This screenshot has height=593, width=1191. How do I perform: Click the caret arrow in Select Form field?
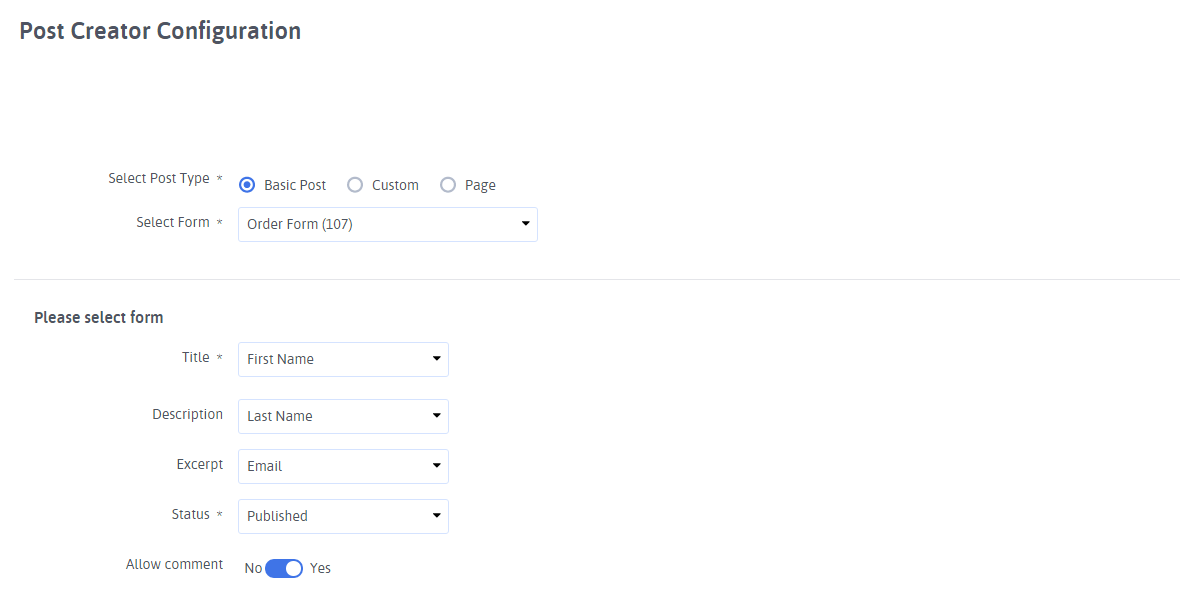point(525,224)
